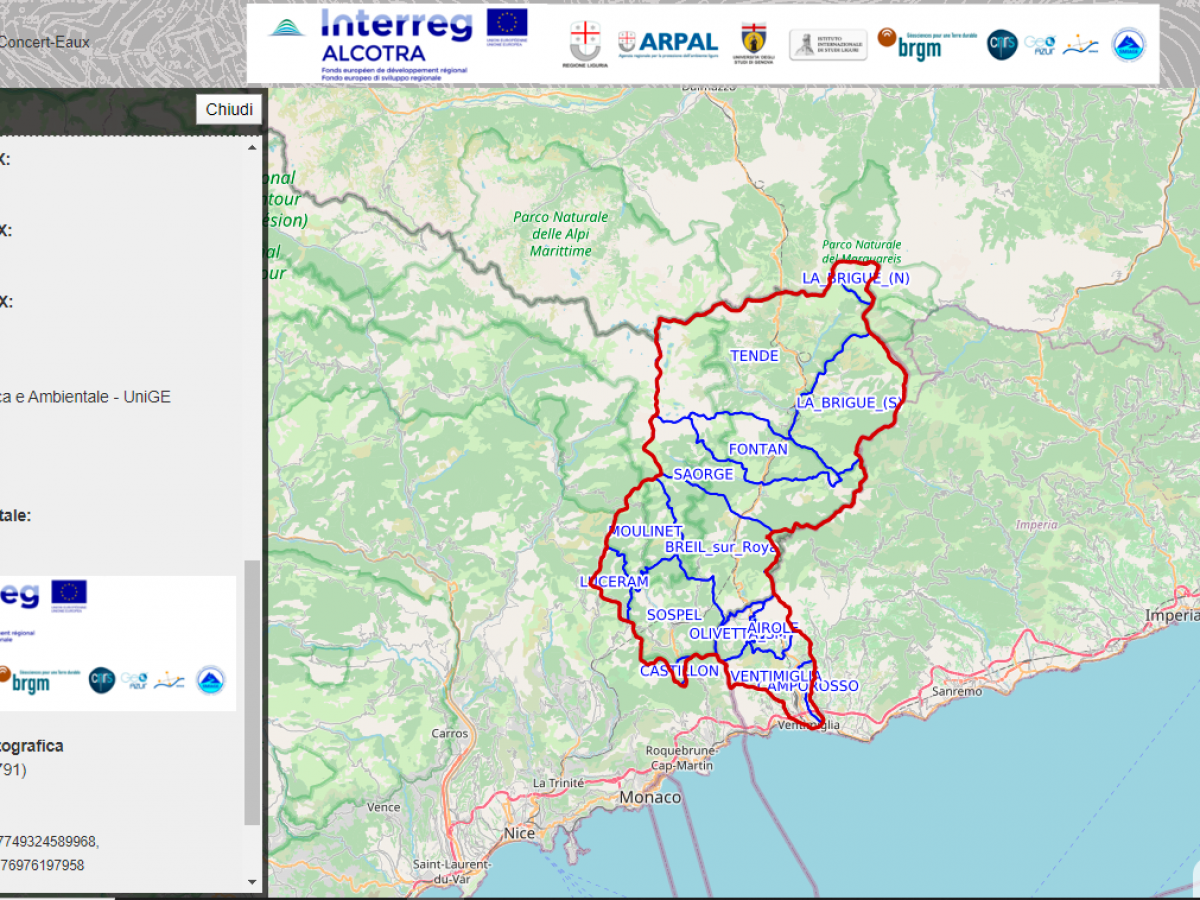
Task: Click Carros town label on the map
Action: click(450, 733)
